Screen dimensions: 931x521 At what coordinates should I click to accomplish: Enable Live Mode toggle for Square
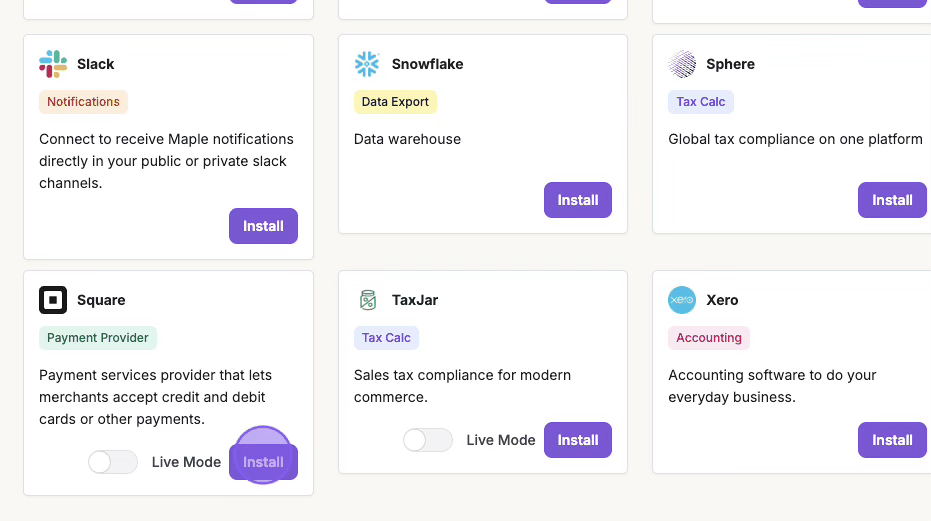113,462
